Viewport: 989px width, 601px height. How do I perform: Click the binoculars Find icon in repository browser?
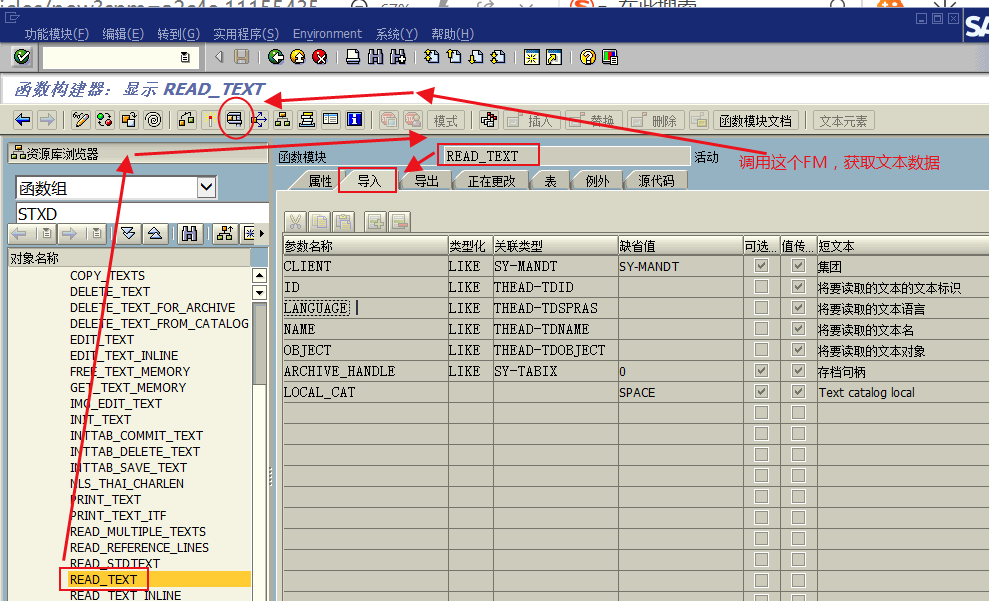click(x=189, y=234)
